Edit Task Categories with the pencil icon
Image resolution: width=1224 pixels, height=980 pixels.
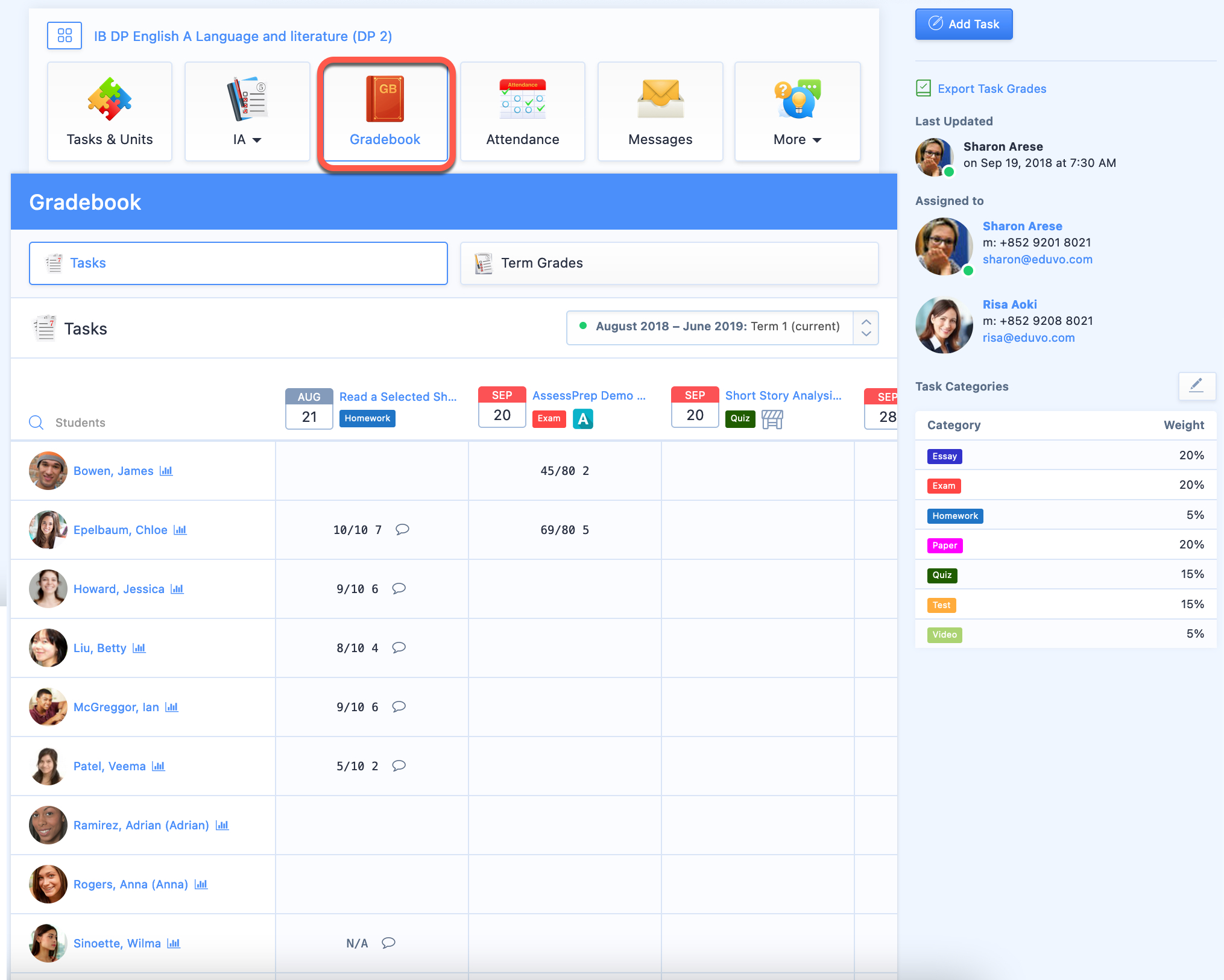tap(1196, 385)
